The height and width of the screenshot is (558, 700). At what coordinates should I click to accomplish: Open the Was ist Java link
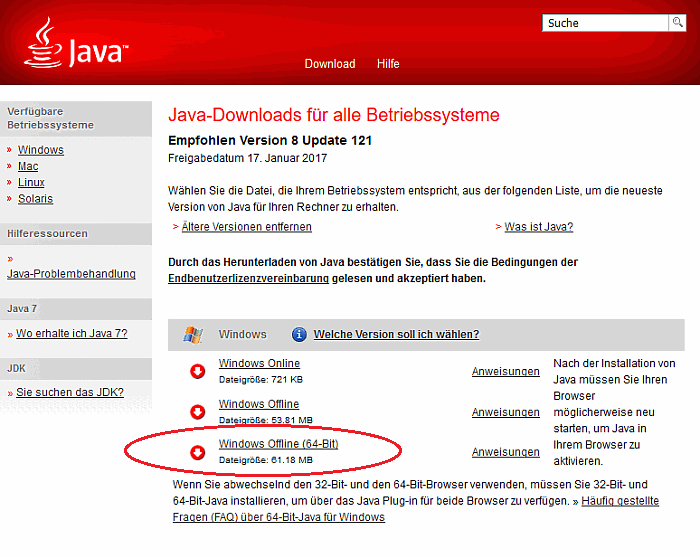tap(538, 227)
